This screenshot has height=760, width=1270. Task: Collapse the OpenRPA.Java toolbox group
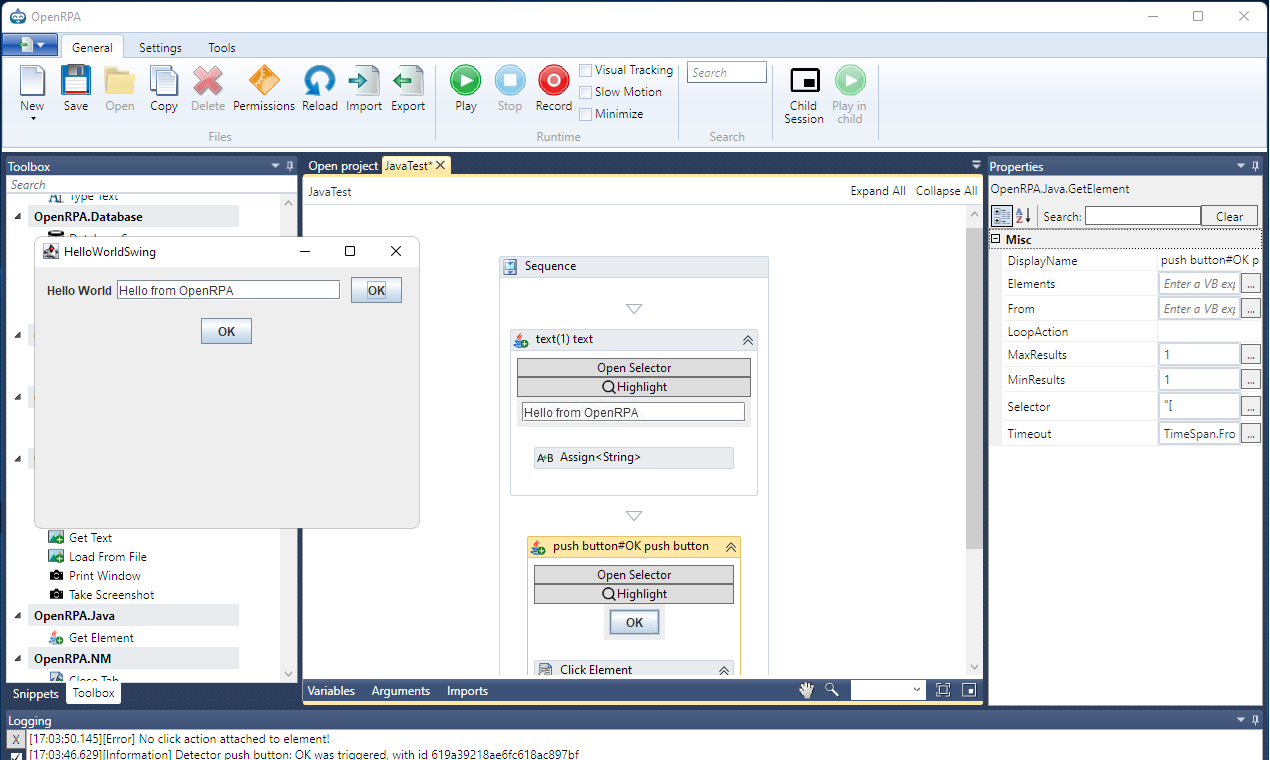click(x=18, y=616)
